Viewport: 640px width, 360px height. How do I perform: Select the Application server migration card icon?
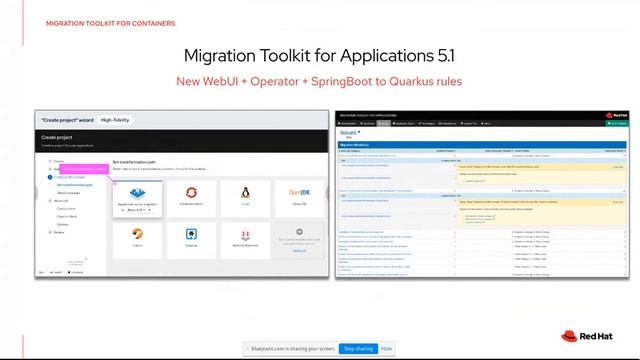tap(137, 193)
